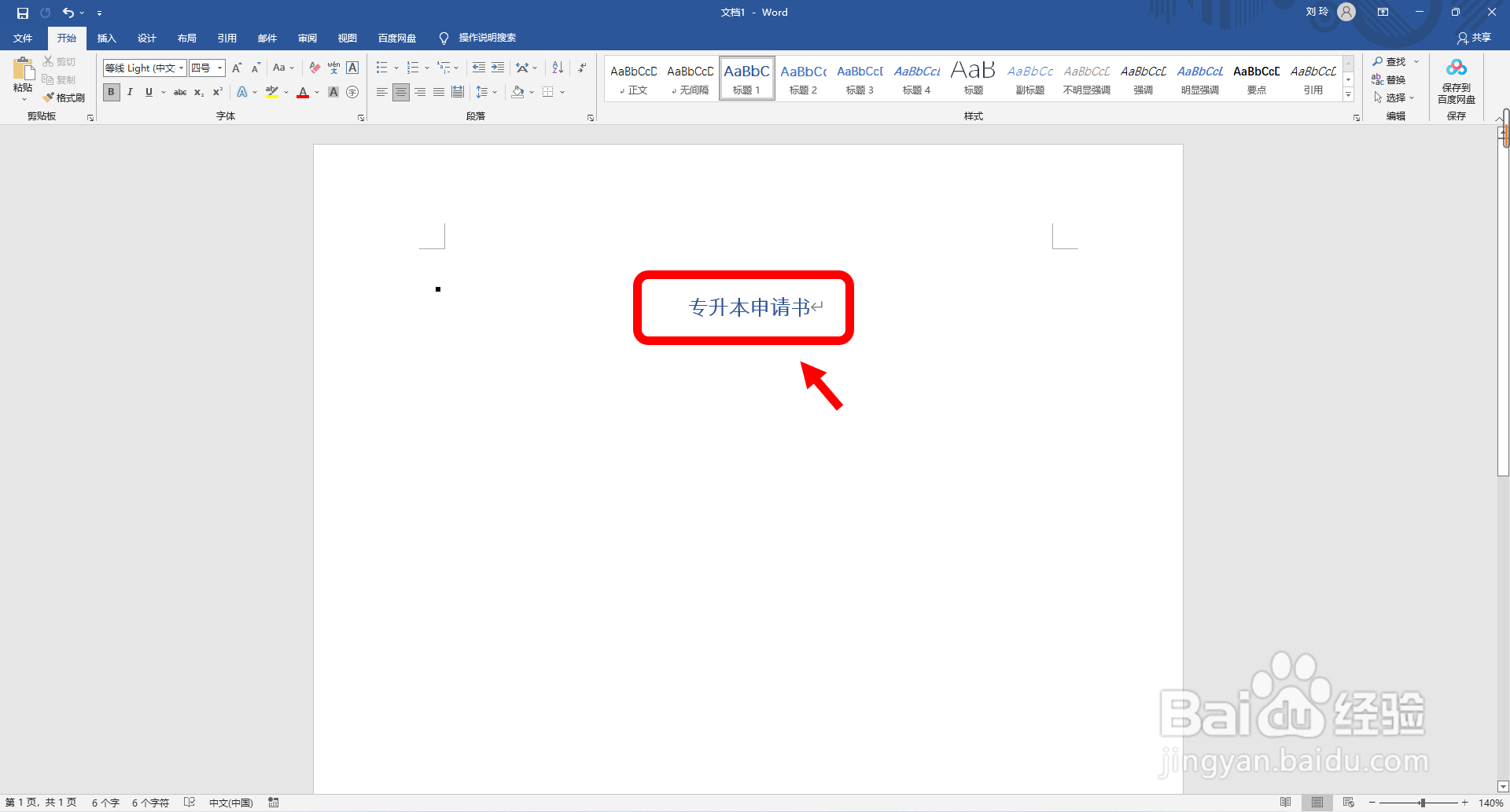Increase indent icon

point(498,68)
